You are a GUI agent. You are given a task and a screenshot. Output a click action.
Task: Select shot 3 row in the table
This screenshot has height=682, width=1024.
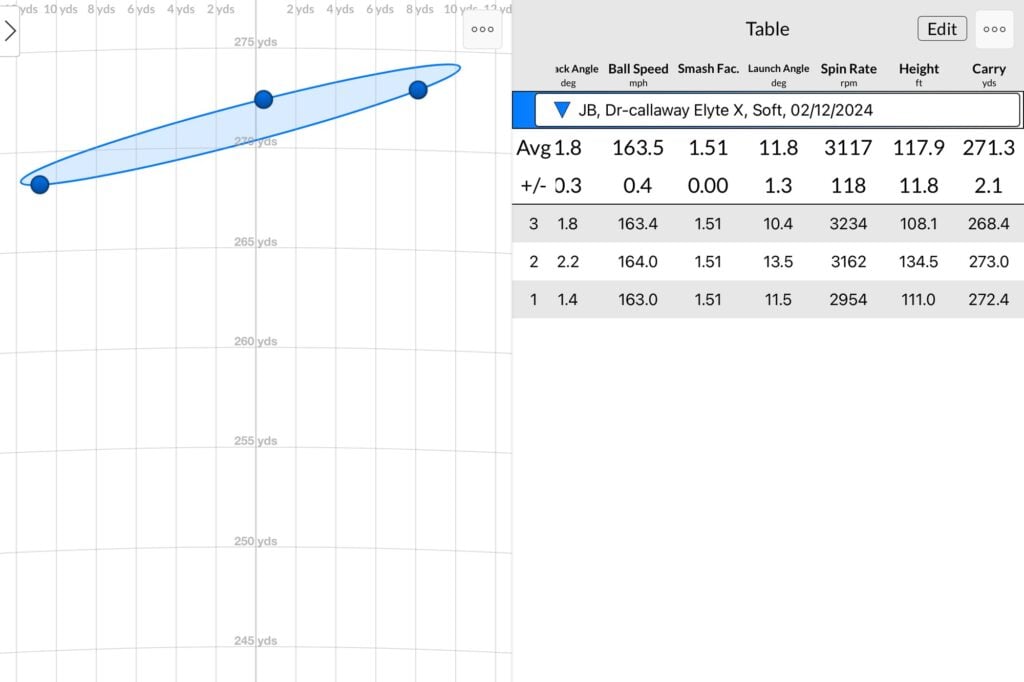pos(767,224)
